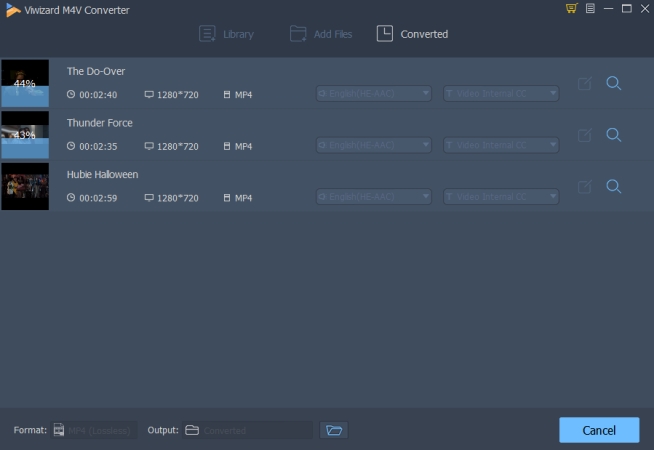Select the Thunder Force title text
The height and width of the screenshot is (450, 654).
pyautogui.click(x=100, y=123)
